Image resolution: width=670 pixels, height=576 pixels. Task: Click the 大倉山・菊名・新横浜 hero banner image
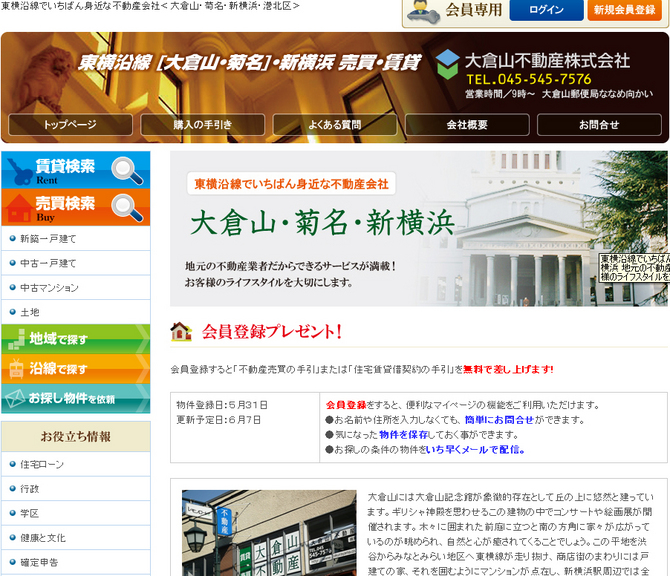419,229
